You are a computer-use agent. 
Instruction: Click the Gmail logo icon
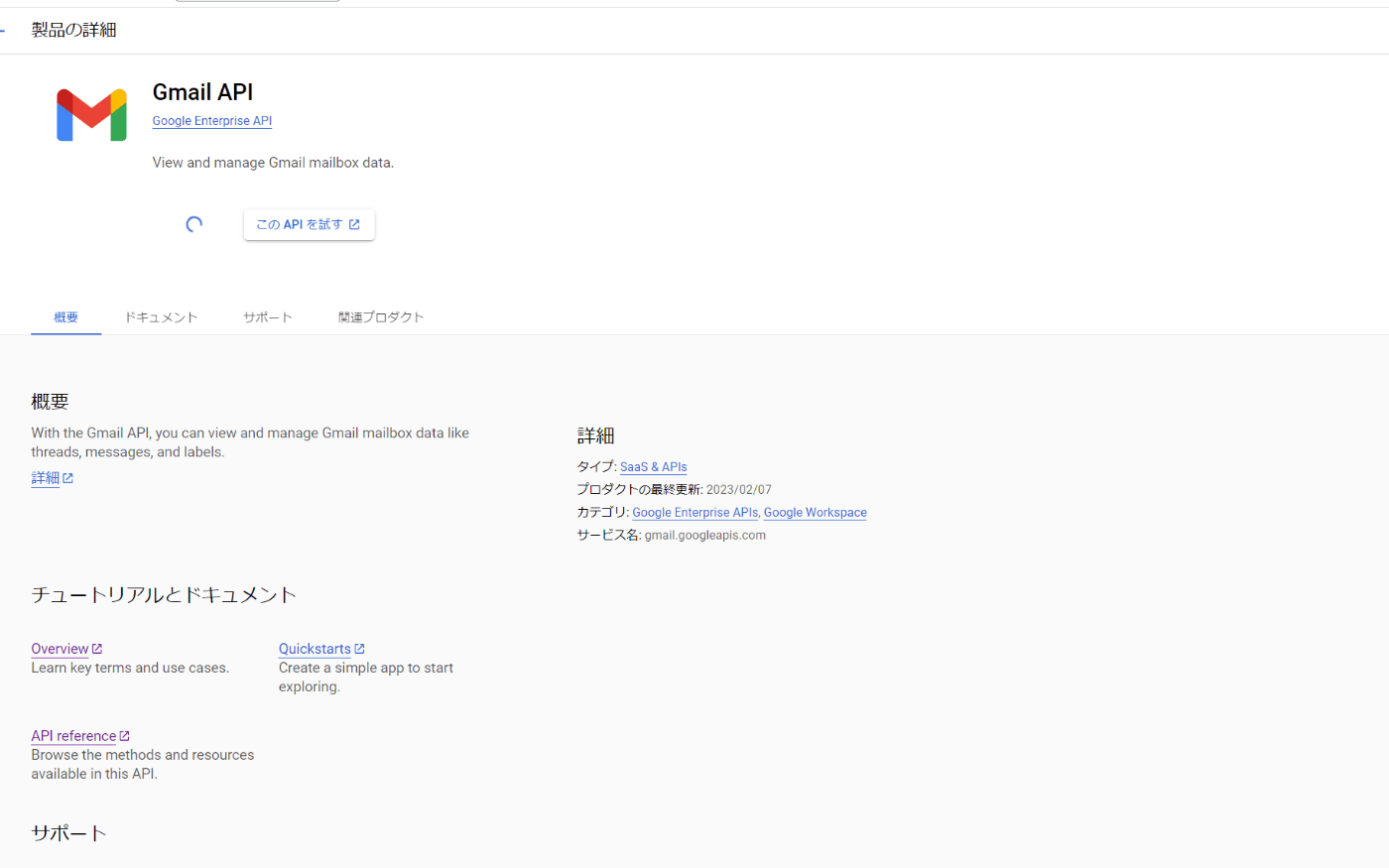click(x=91, y=115)
